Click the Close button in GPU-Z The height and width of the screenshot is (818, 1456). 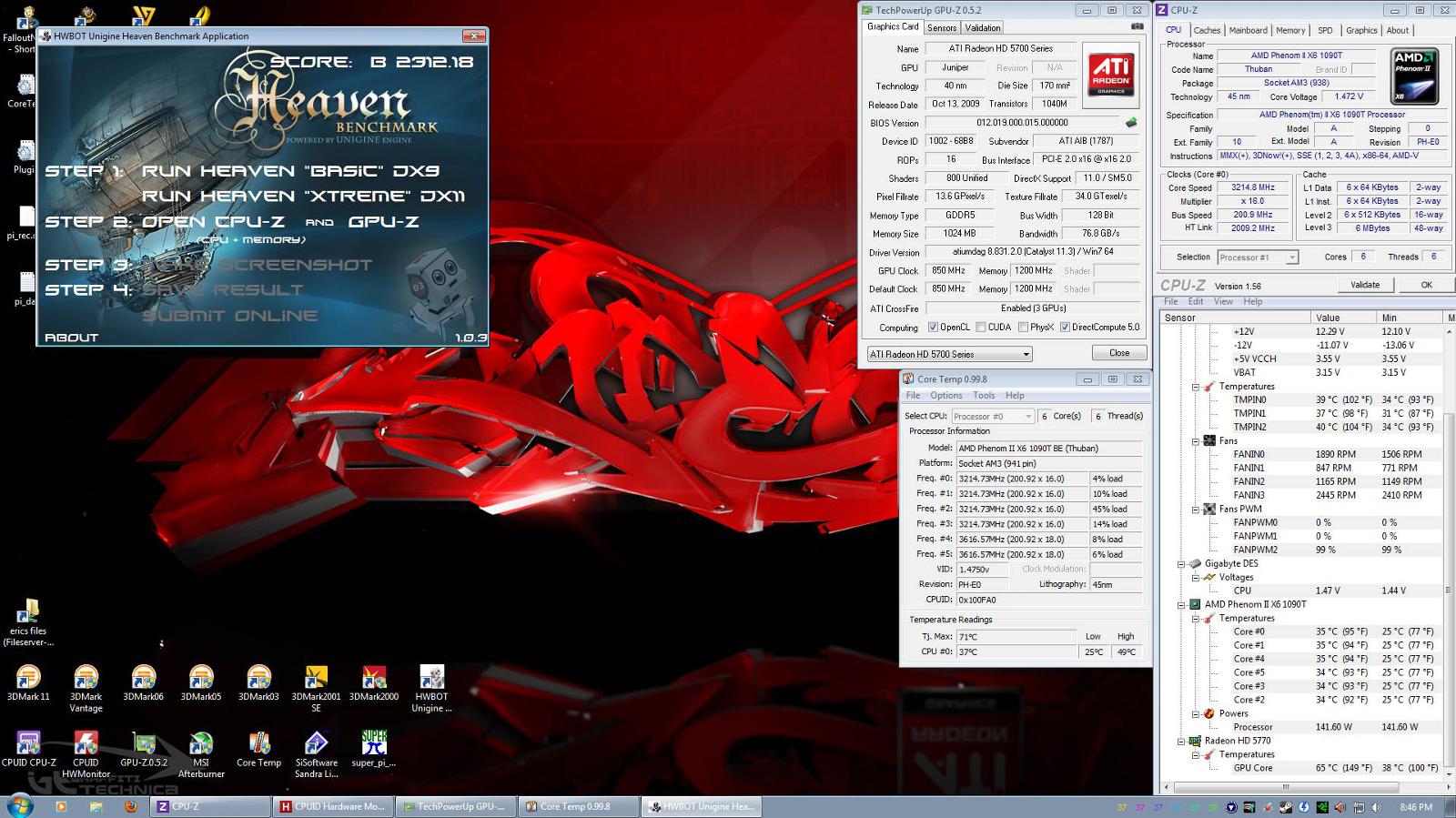click(1119, 353)
